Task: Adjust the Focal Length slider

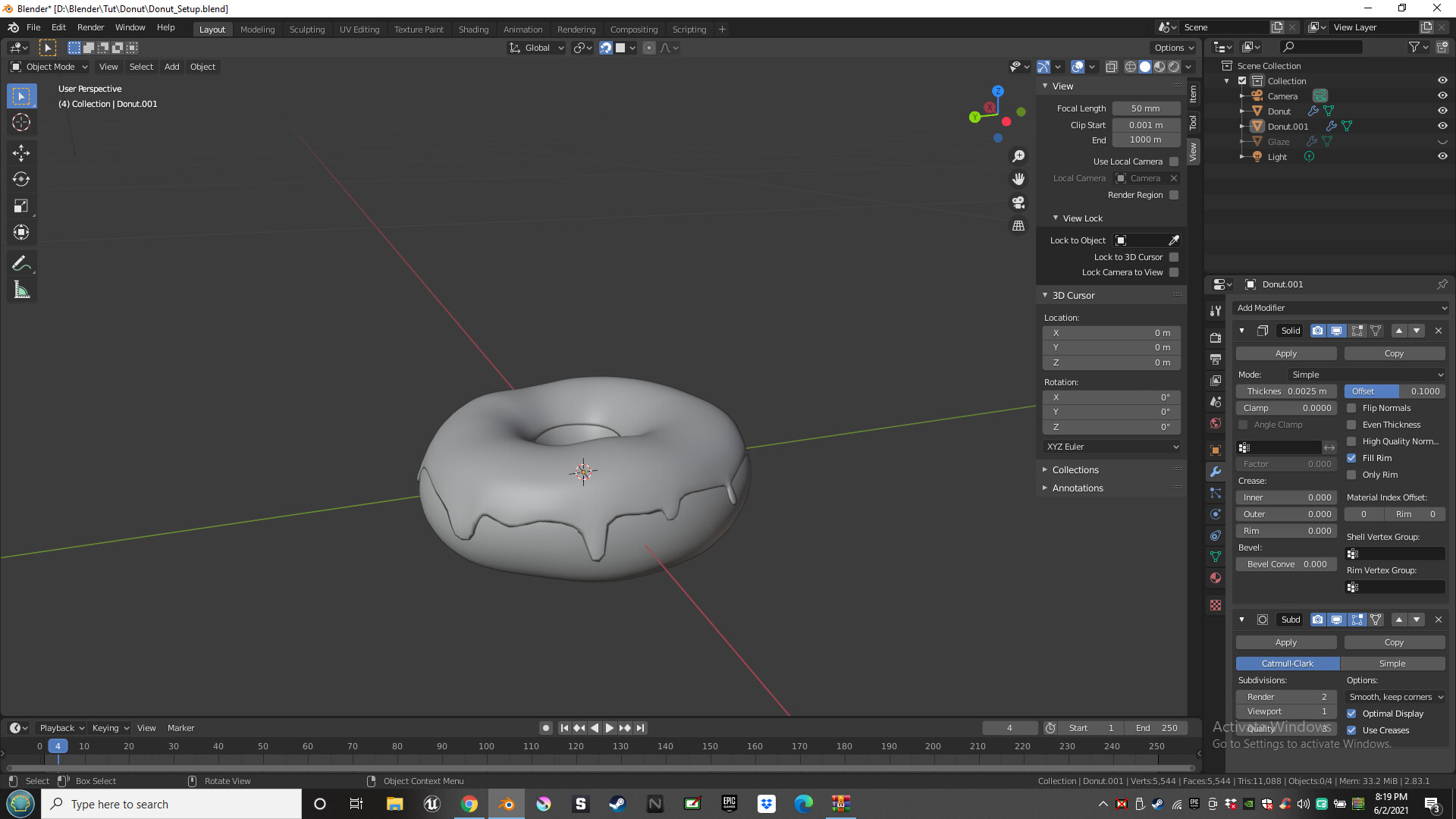Action: (1146, 108)
